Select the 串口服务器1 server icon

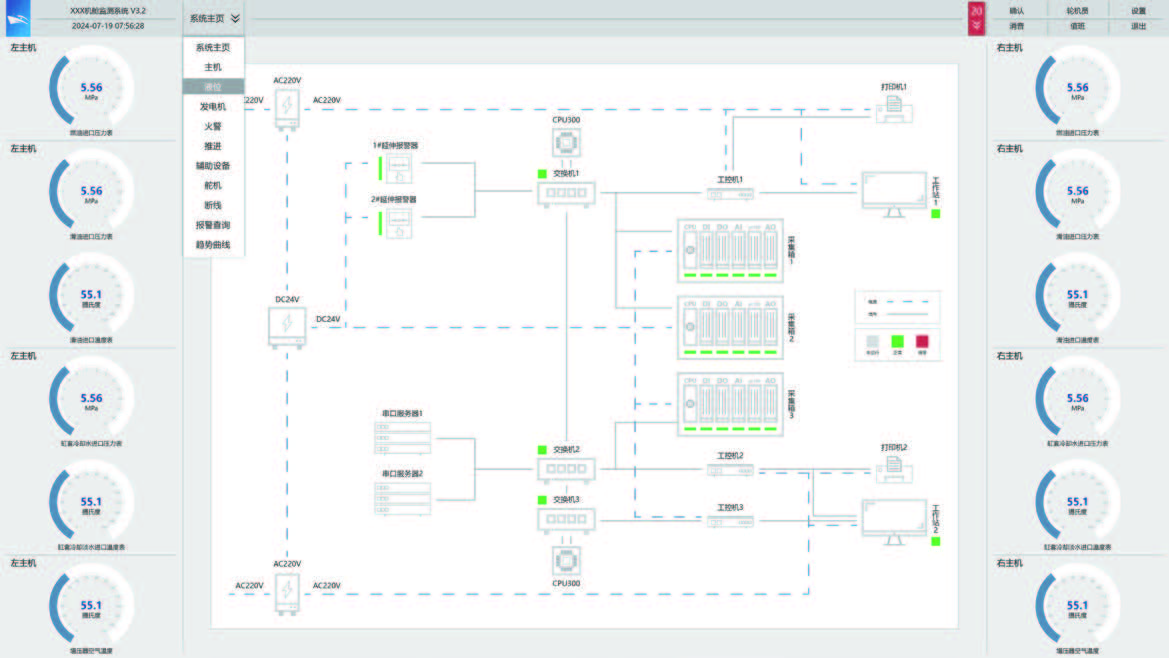click(x=402, y=434)
